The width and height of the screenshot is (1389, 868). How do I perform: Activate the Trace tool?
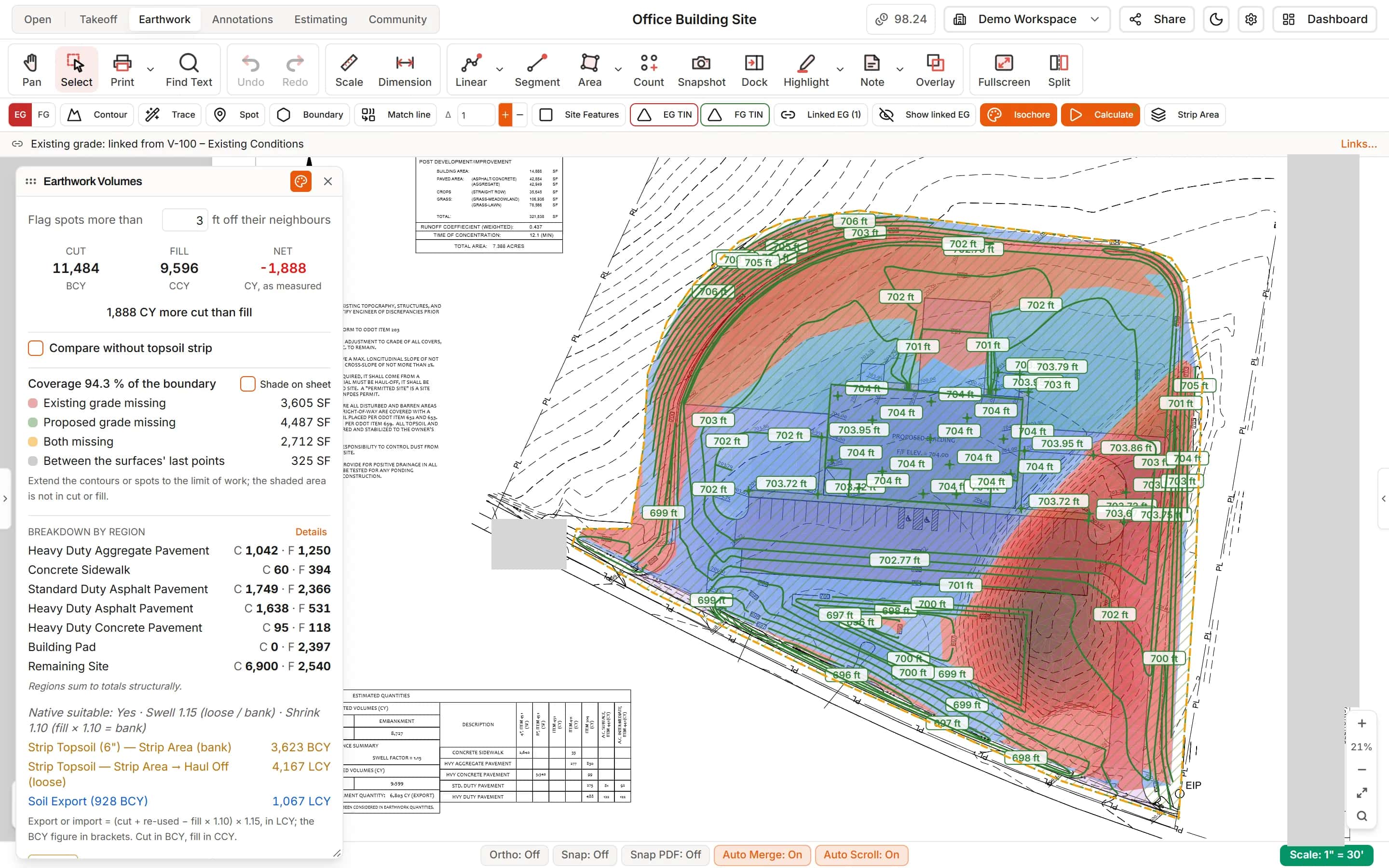pyautogui.click(x=170, y=115)
